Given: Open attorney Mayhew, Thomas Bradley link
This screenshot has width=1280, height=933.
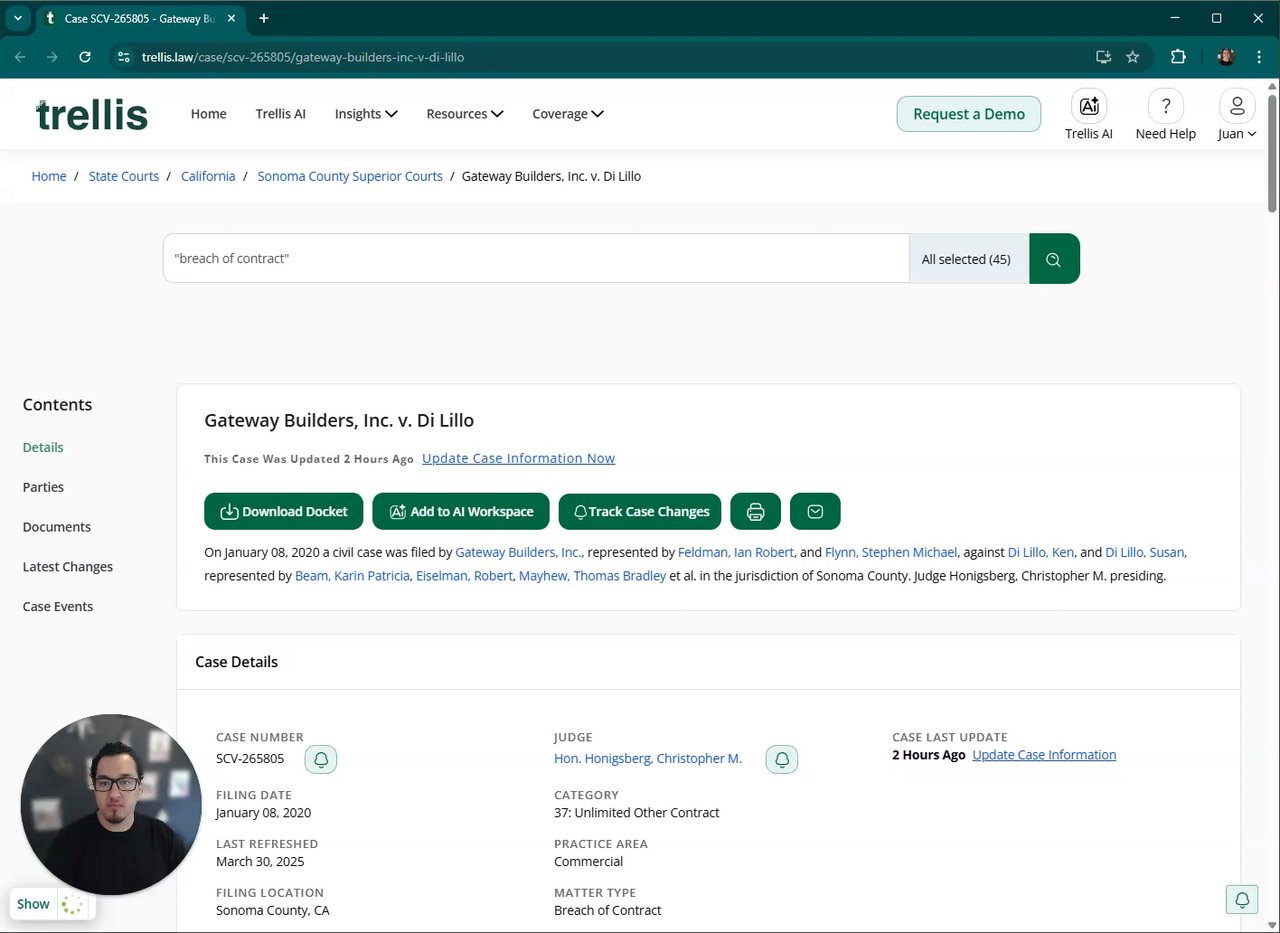Looking at the screenshot, I should pos(592,576).
